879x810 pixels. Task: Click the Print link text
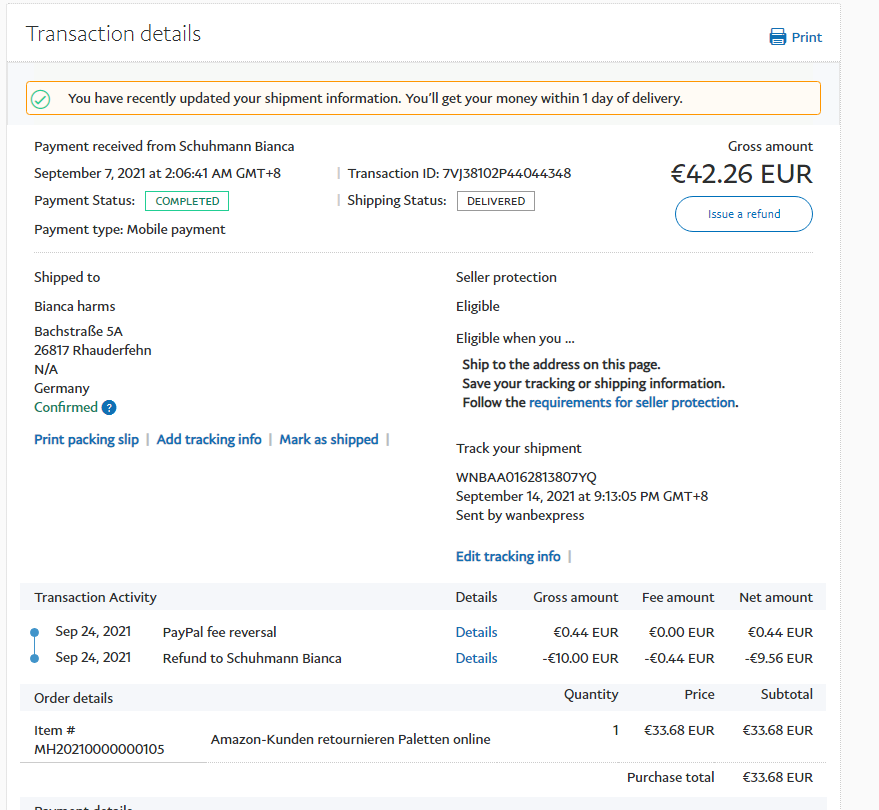(x=806, y=37)
